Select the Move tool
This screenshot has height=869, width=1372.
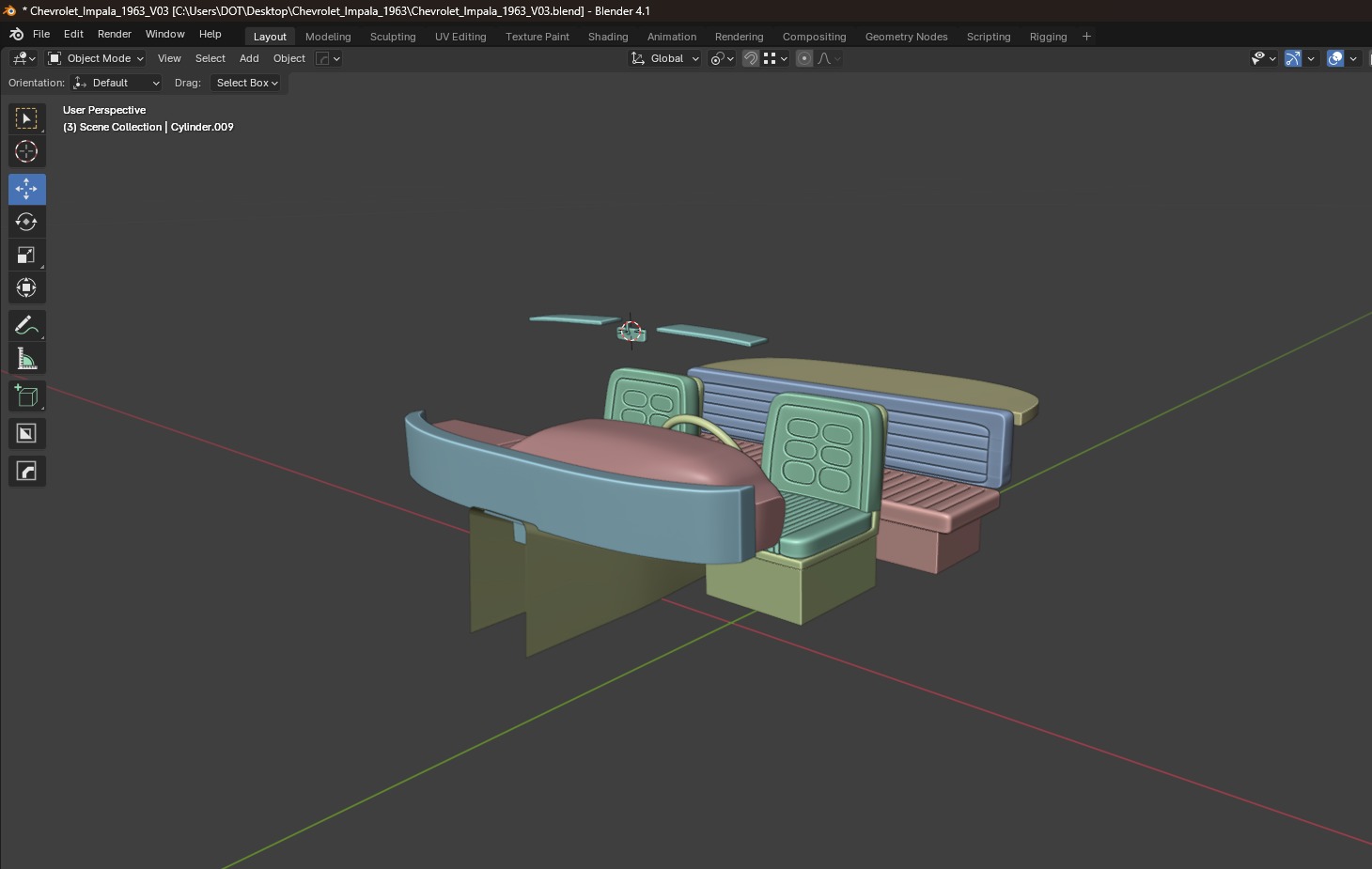pos(26,189)
